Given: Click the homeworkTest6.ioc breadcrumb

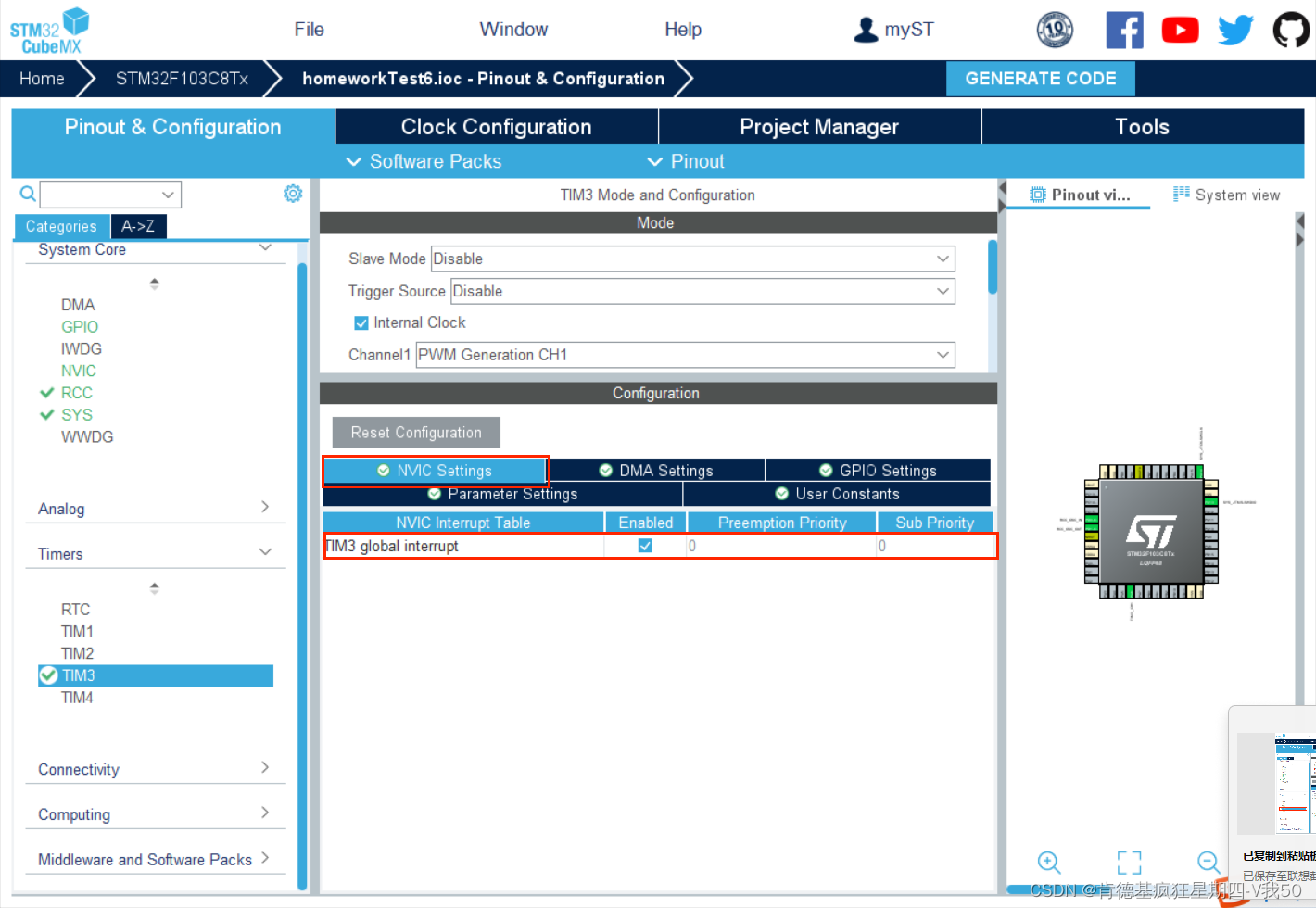Looking at the screenshot, I should pyautogui.click(x=483, y=79).
